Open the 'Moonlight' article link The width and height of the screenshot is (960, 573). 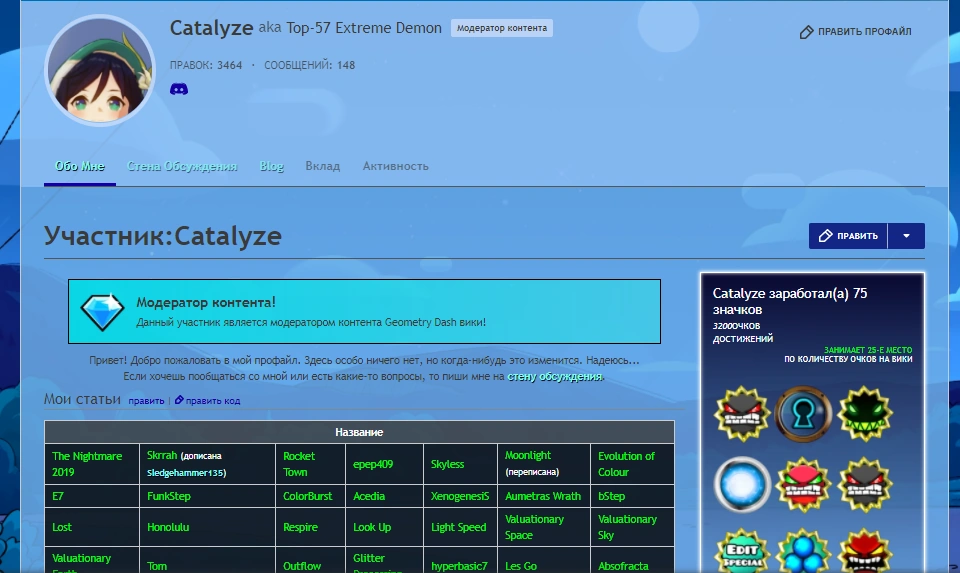(x=528, y=455)
